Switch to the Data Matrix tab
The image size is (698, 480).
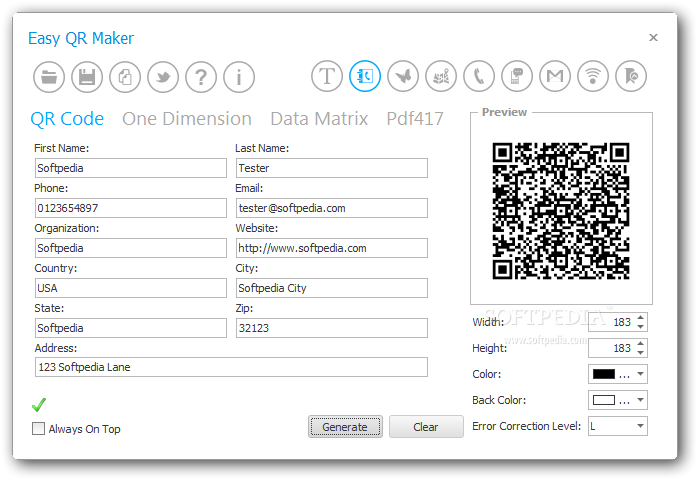pos(319,119)
